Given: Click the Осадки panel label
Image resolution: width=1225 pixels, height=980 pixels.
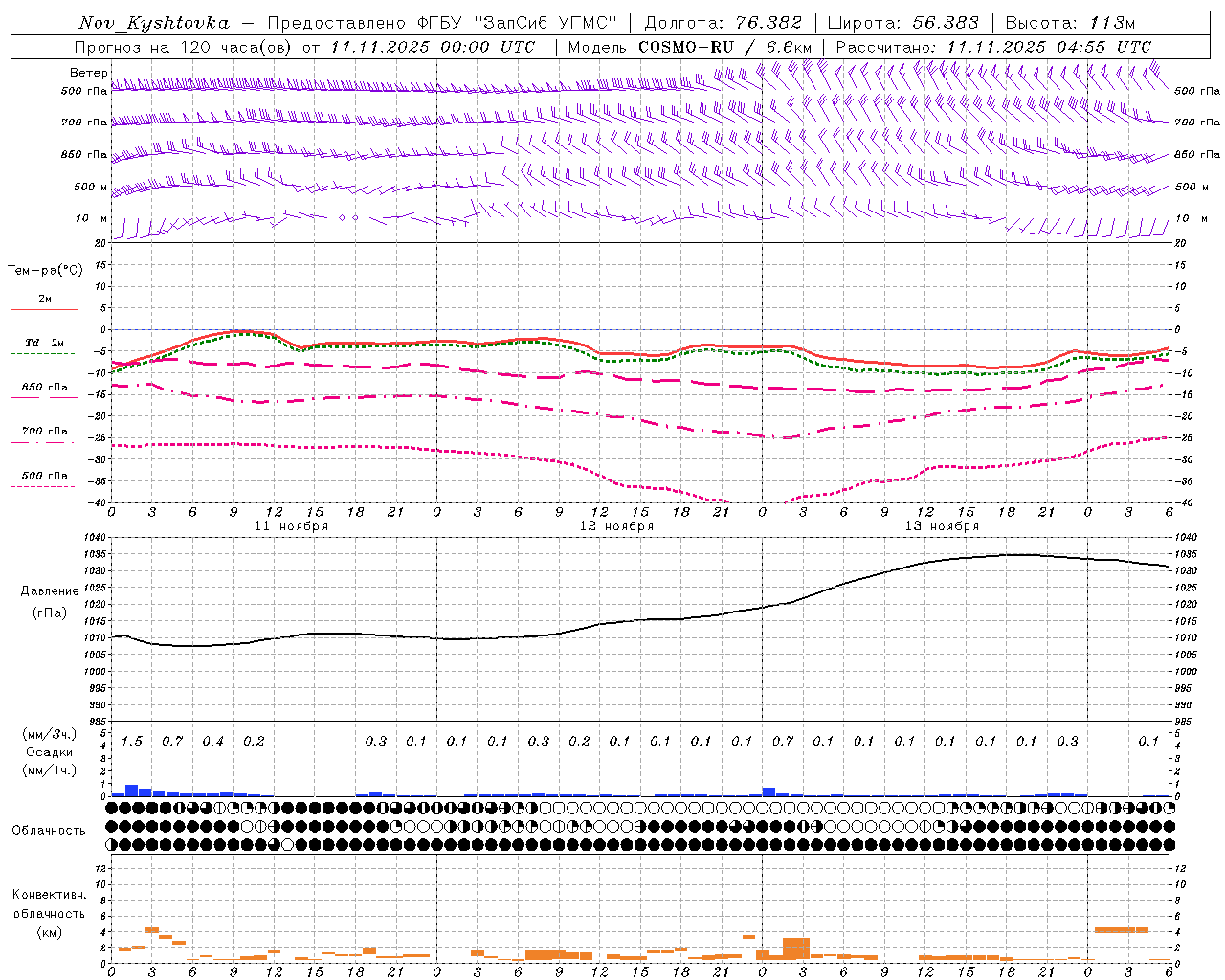Looking at the screenshot, I should click(x=50, y=752).
